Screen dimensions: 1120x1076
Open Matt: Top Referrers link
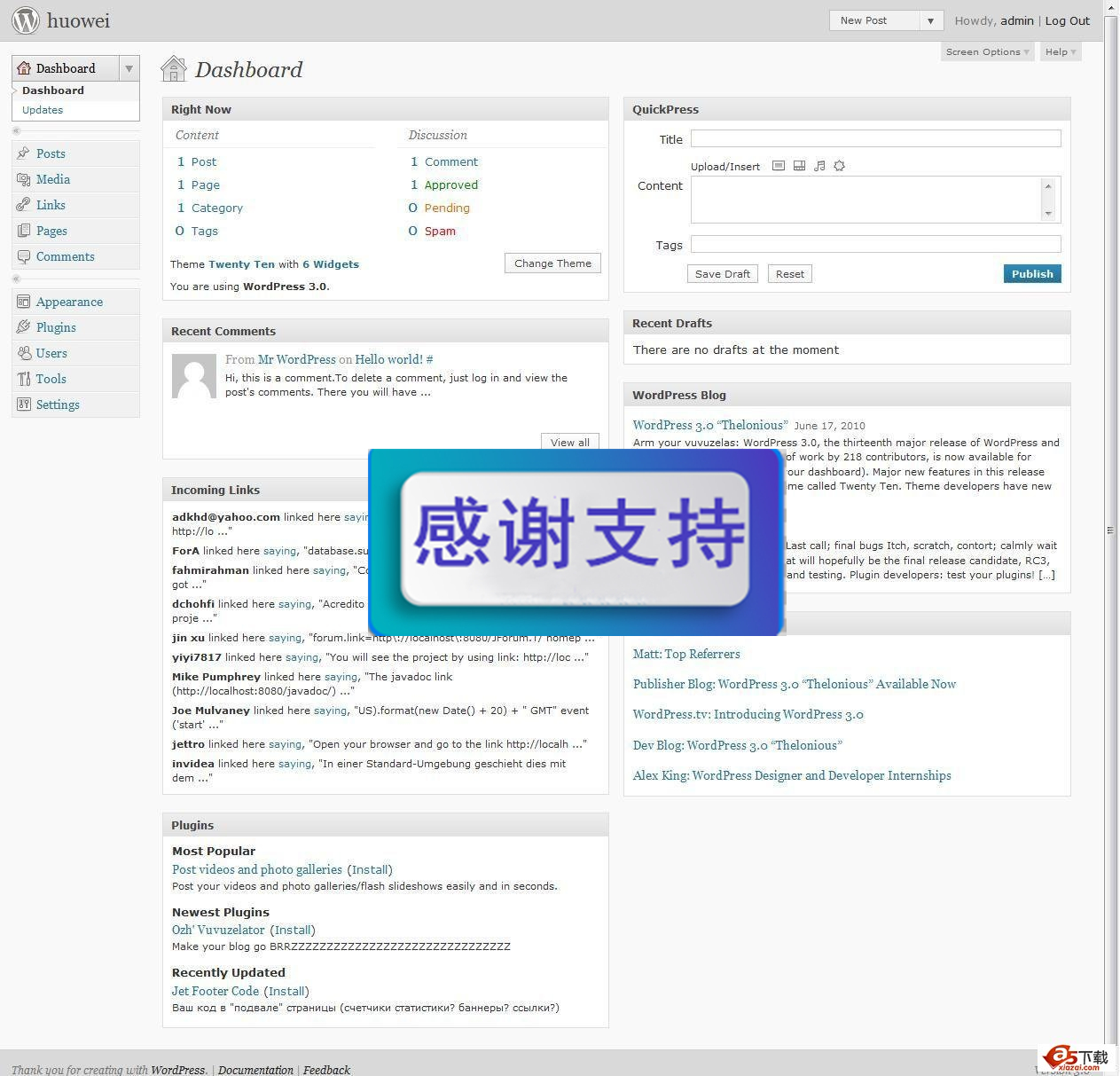coord(686,654)
